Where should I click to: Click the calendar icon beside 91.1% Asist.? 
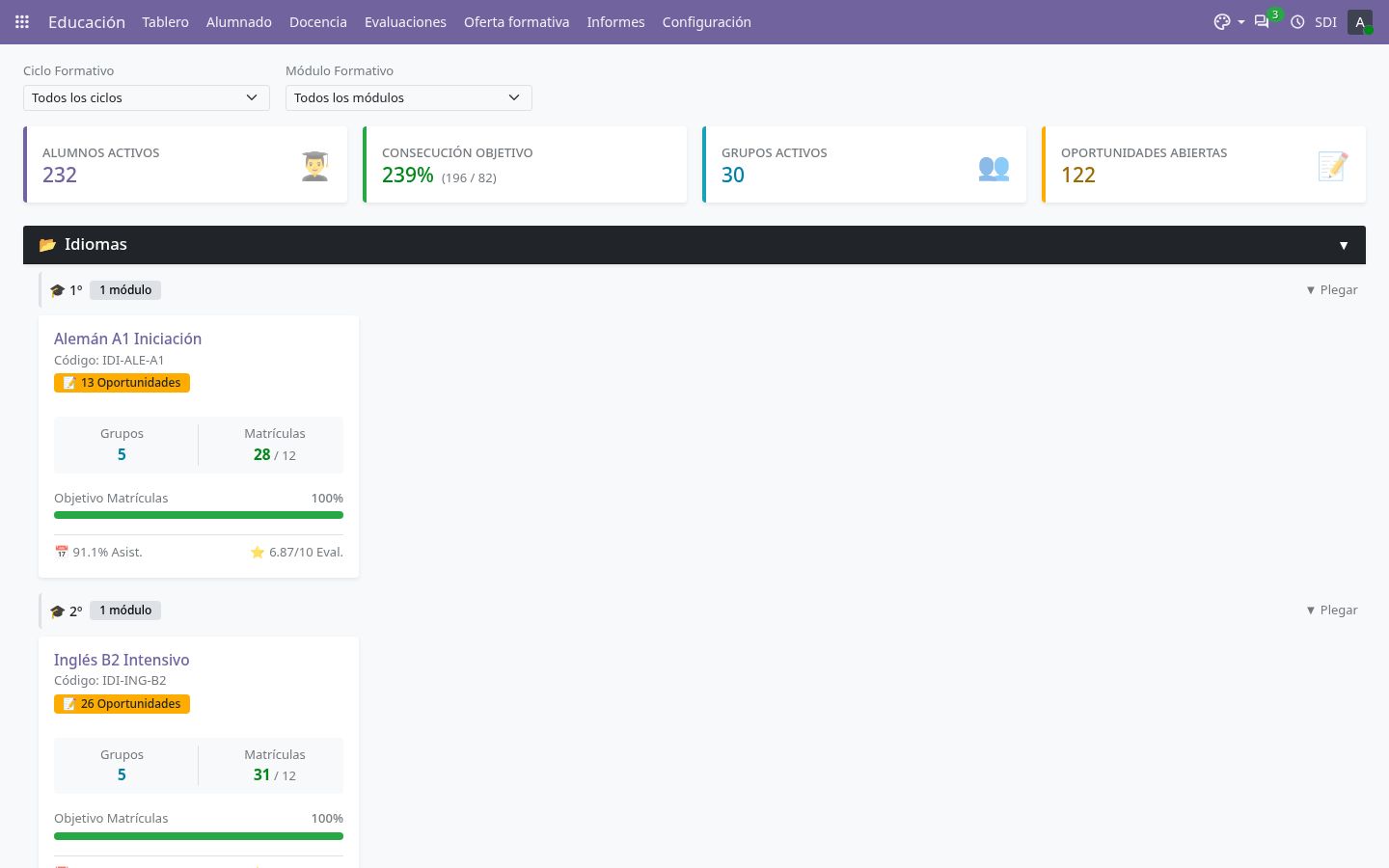click(62, 553)
